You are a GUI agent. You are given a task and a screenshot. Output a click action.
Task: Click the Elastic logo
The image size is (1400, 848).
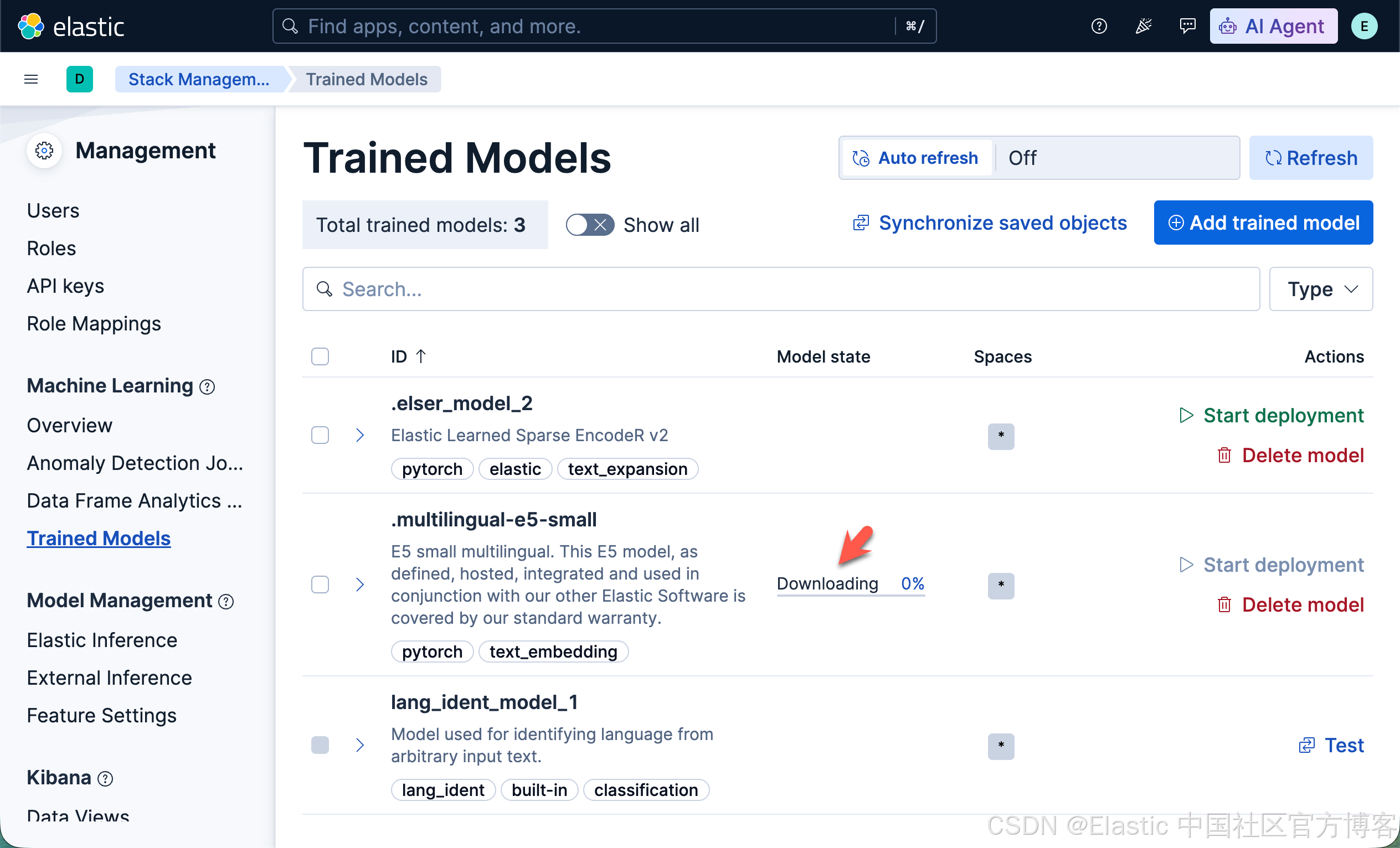pos(71,26)
